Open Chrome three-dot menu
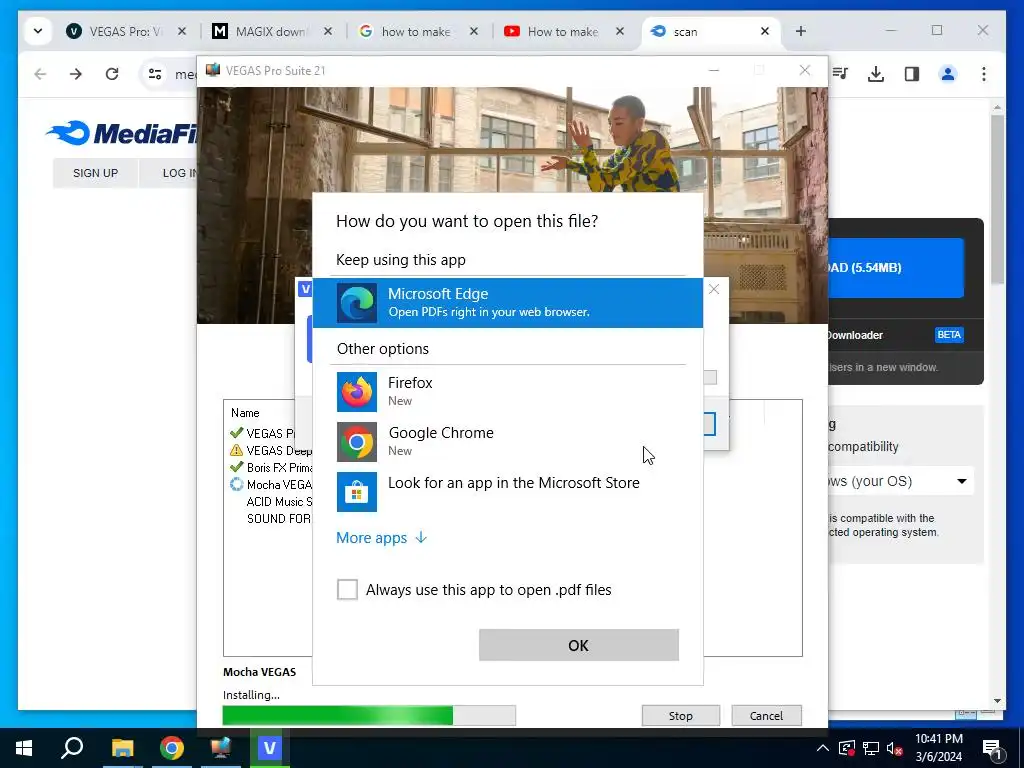The width and height of the screenshot is (1024, 768). pos(984,74)
